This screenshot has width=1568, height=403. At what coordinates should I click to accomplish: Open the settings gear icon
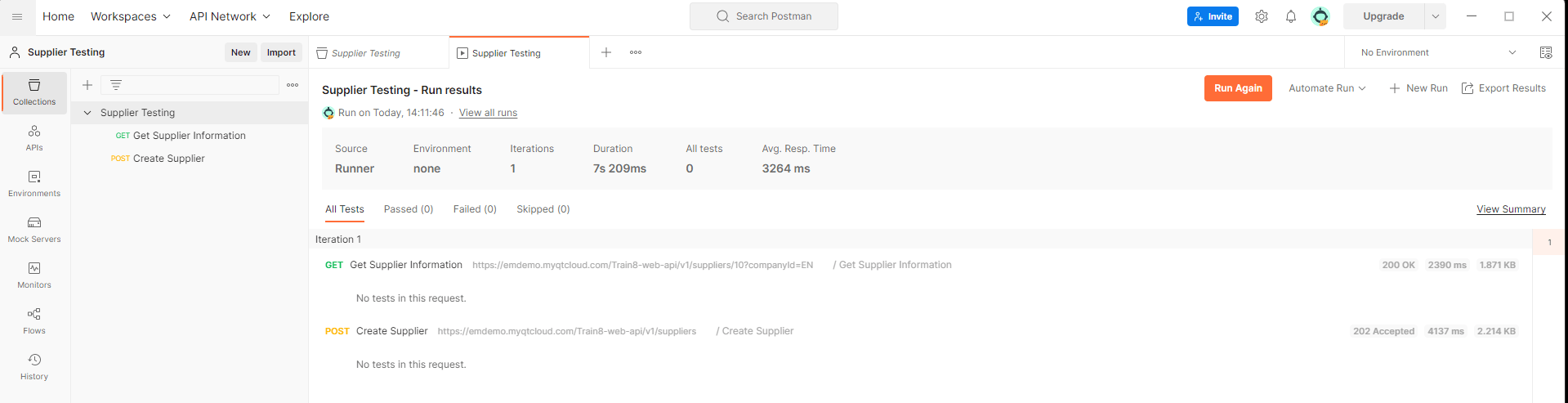pyautogui.click(x=1262, y=16)
